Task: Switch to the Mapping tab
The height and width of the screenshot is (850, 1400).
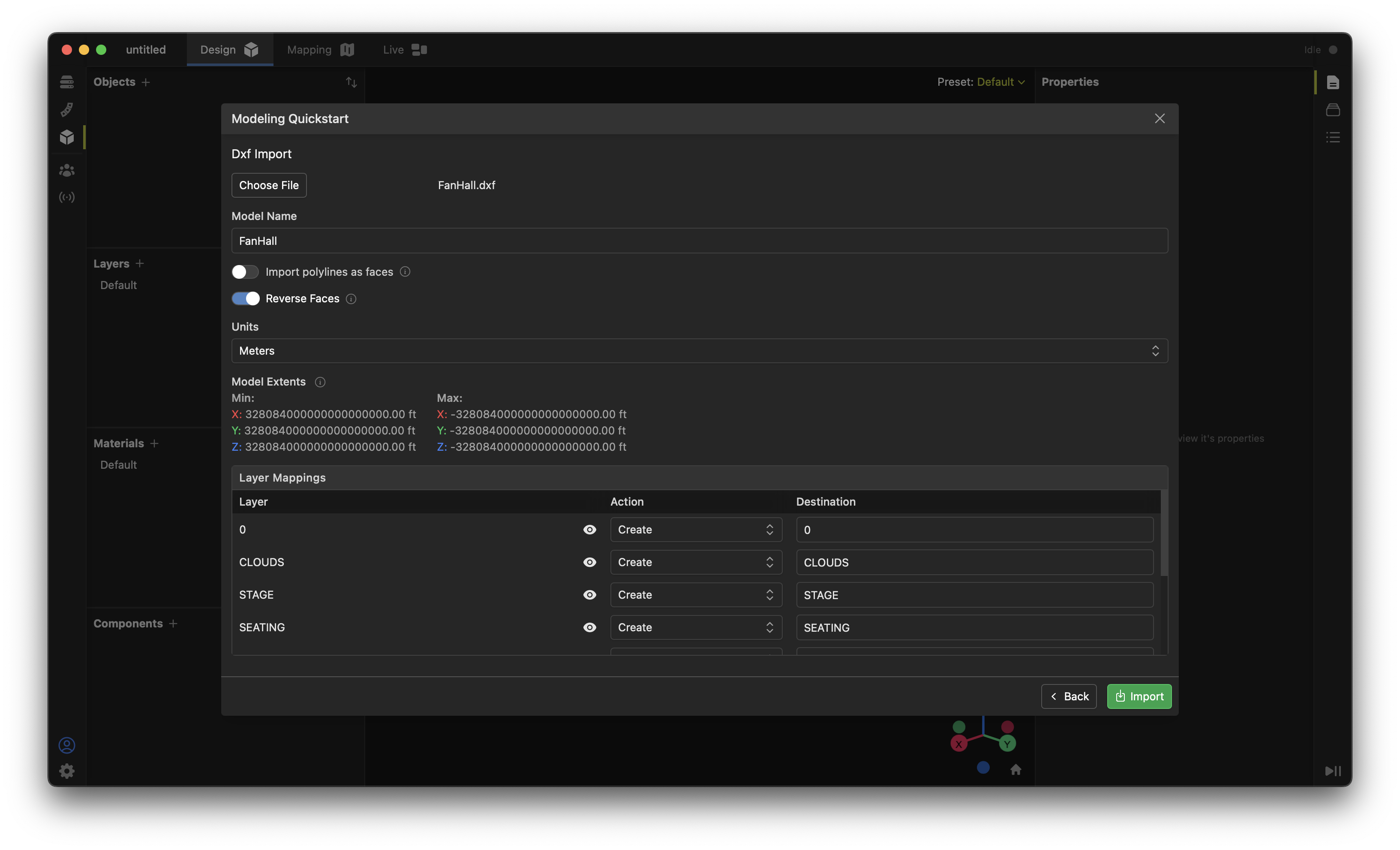Action: pyautogui.click(x=320, y=50)
